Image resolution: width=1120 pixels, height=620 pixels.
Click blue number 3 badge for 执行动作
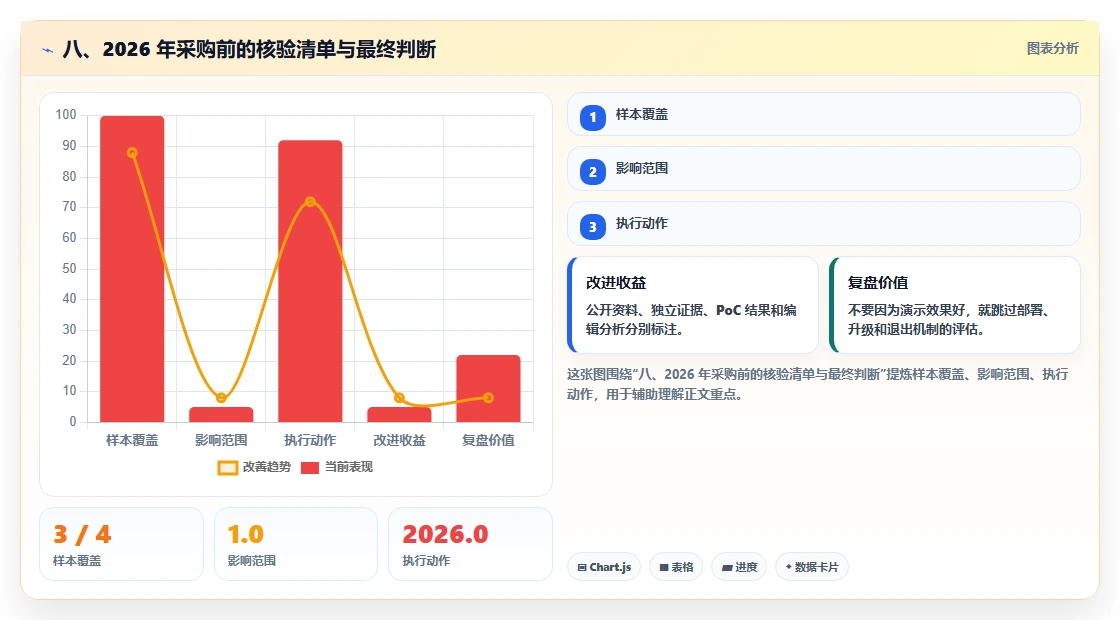tap(593, 226)
